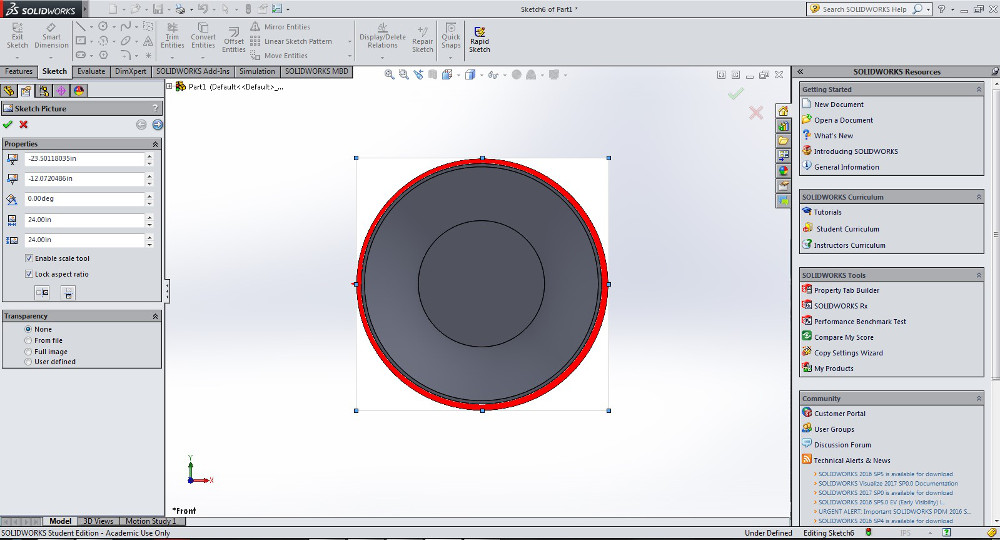This screenshot has width=1000, height=540.
Task: Click the Offset Entities tool
Action: pyautogui.click(x=233, y=40)
